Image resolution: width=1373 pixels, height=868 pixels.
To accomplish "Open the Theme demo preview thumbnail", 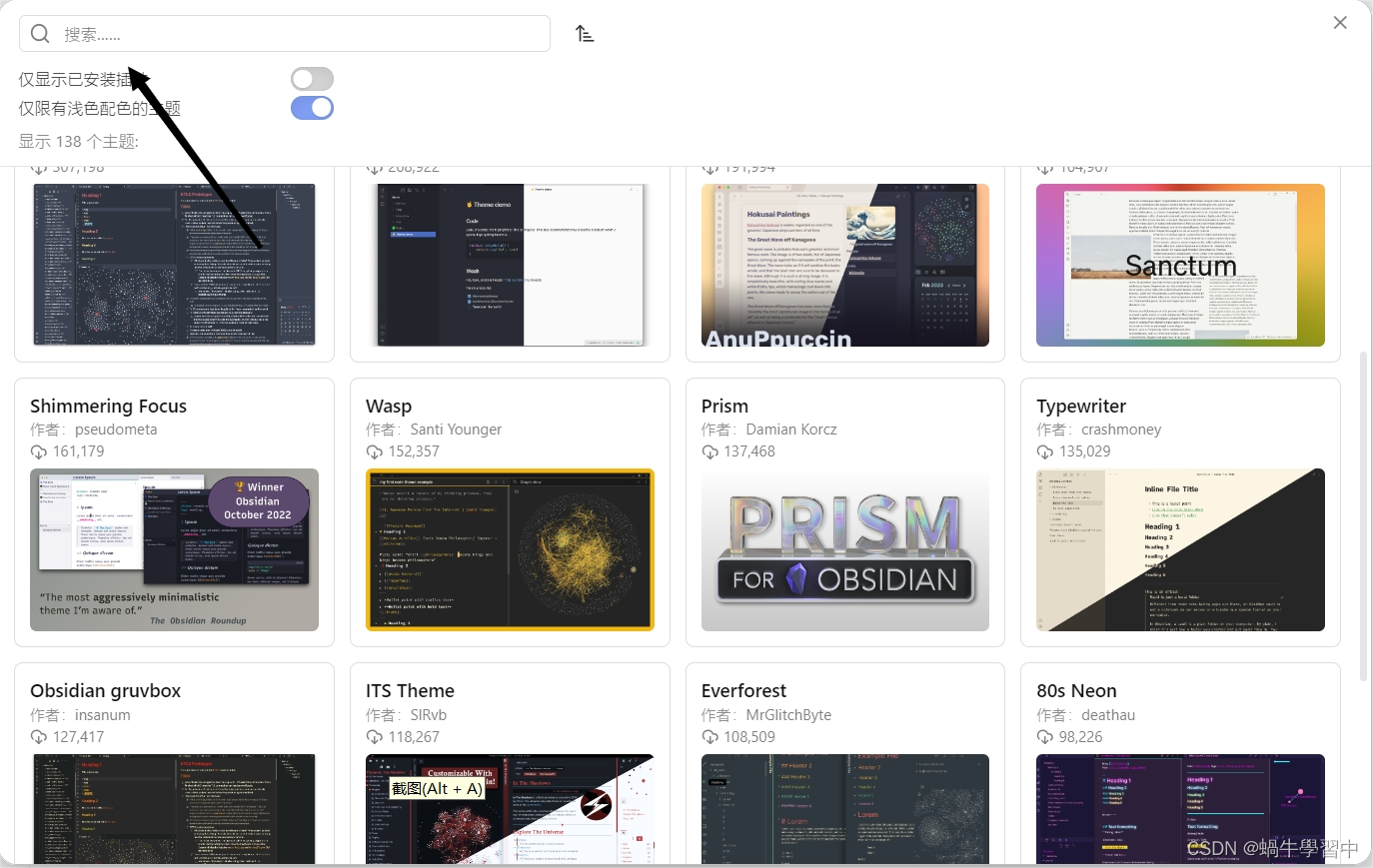I will (510, 265).
